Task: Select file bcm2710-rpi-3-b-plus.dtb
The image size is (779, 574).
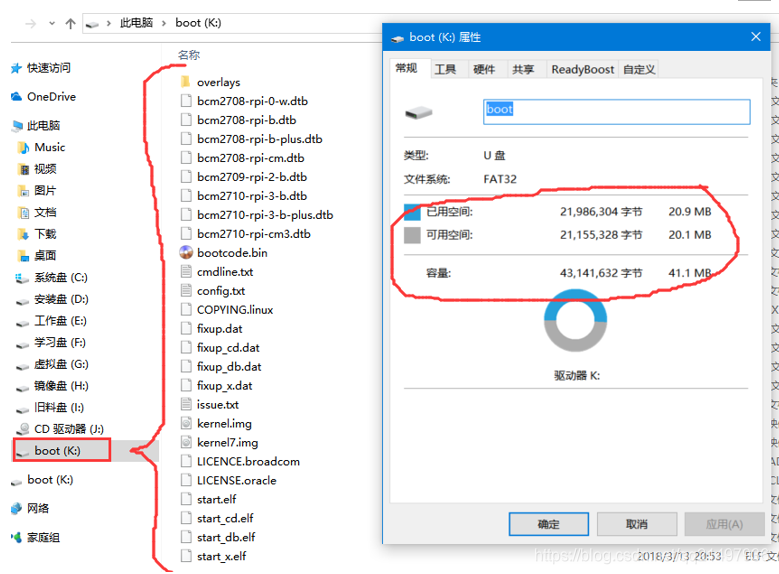Action: click(257, 215)
